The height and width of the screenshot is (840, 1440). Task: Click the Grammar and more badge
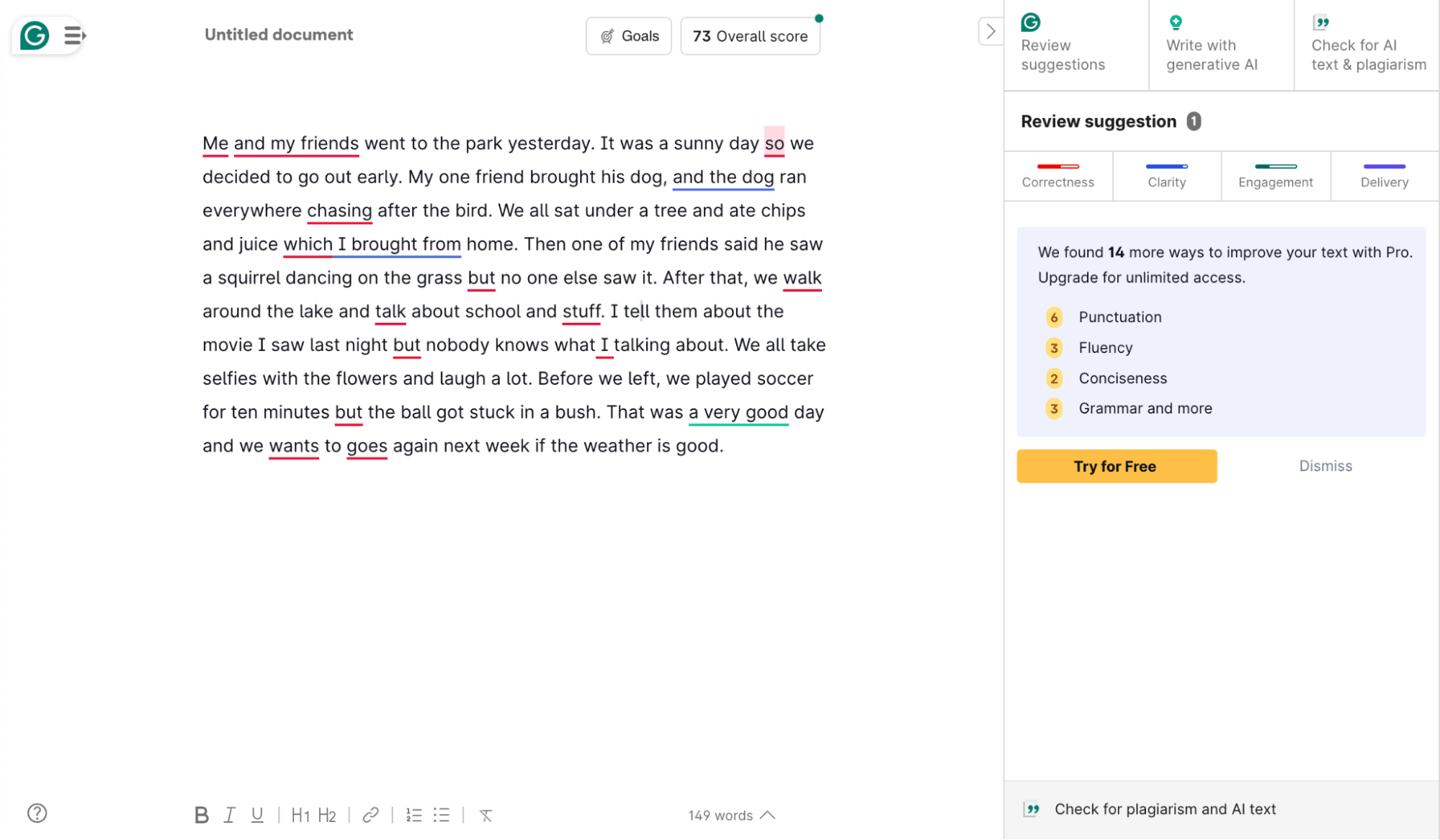click(1054, 408)
